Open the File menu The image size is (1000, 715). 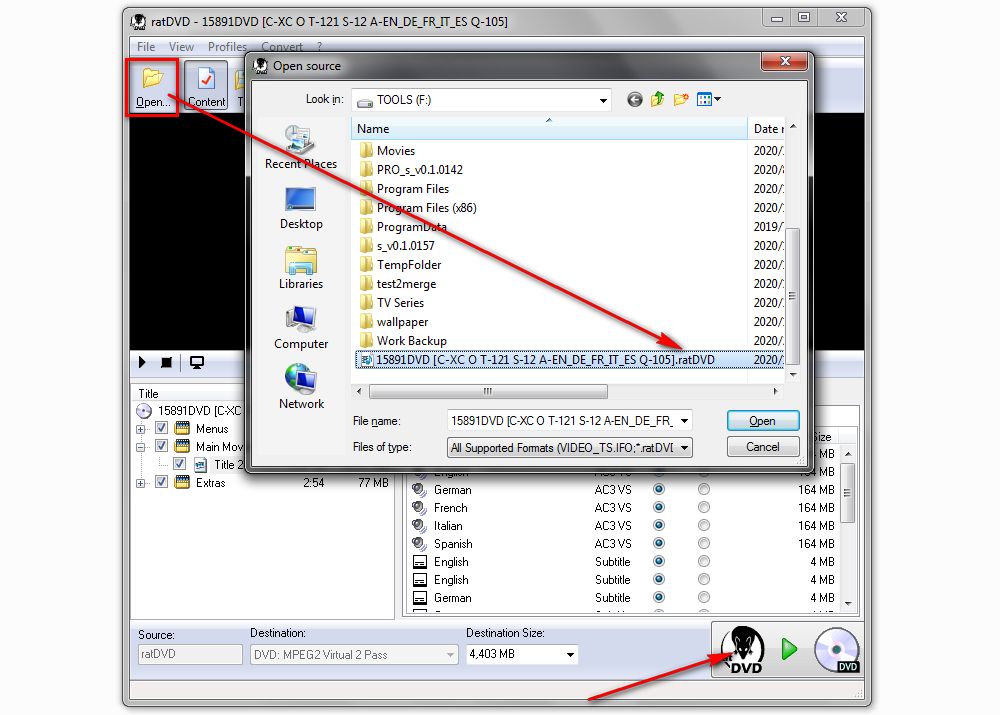point(145,47)
